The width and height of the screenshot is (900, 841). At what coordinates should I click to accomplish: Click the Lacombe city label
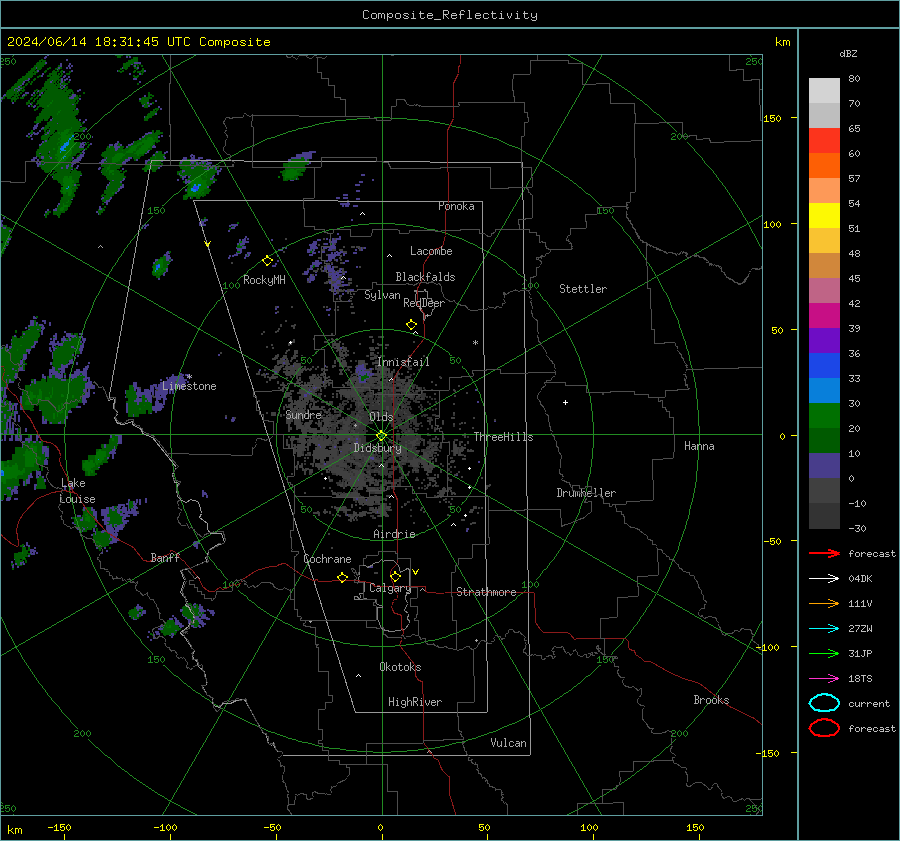pyautogui.click(x=431, y=251)
